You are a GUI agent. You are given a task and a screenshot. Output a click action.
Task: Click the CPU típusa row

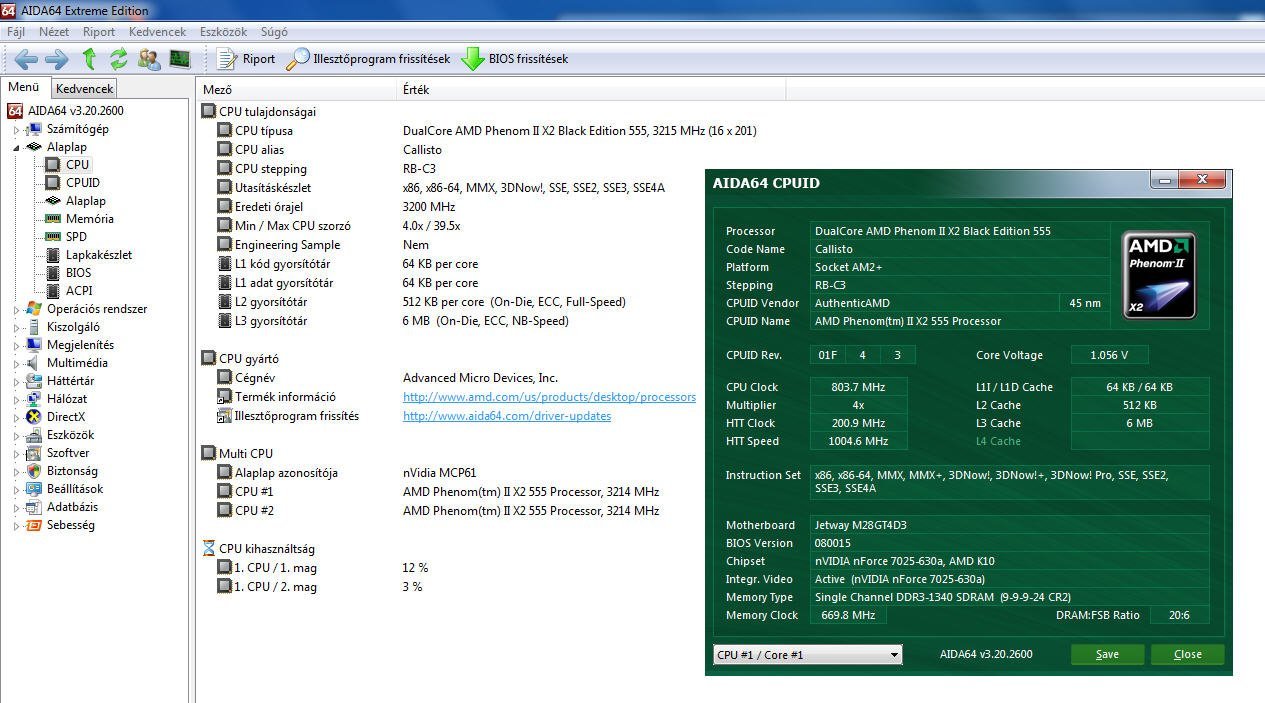pyautogui.click(x=486, y=131)
